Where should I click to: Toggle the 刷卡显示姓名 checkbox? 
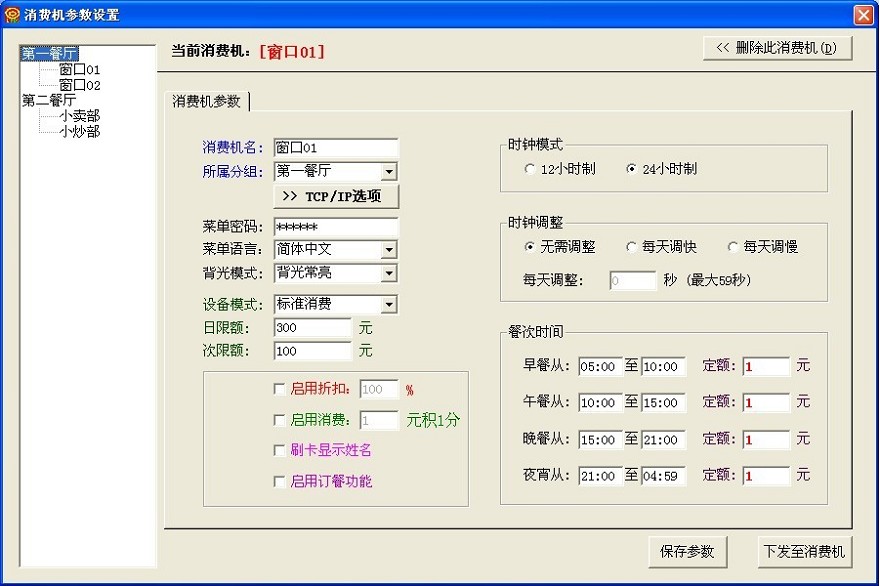[279, 451]
